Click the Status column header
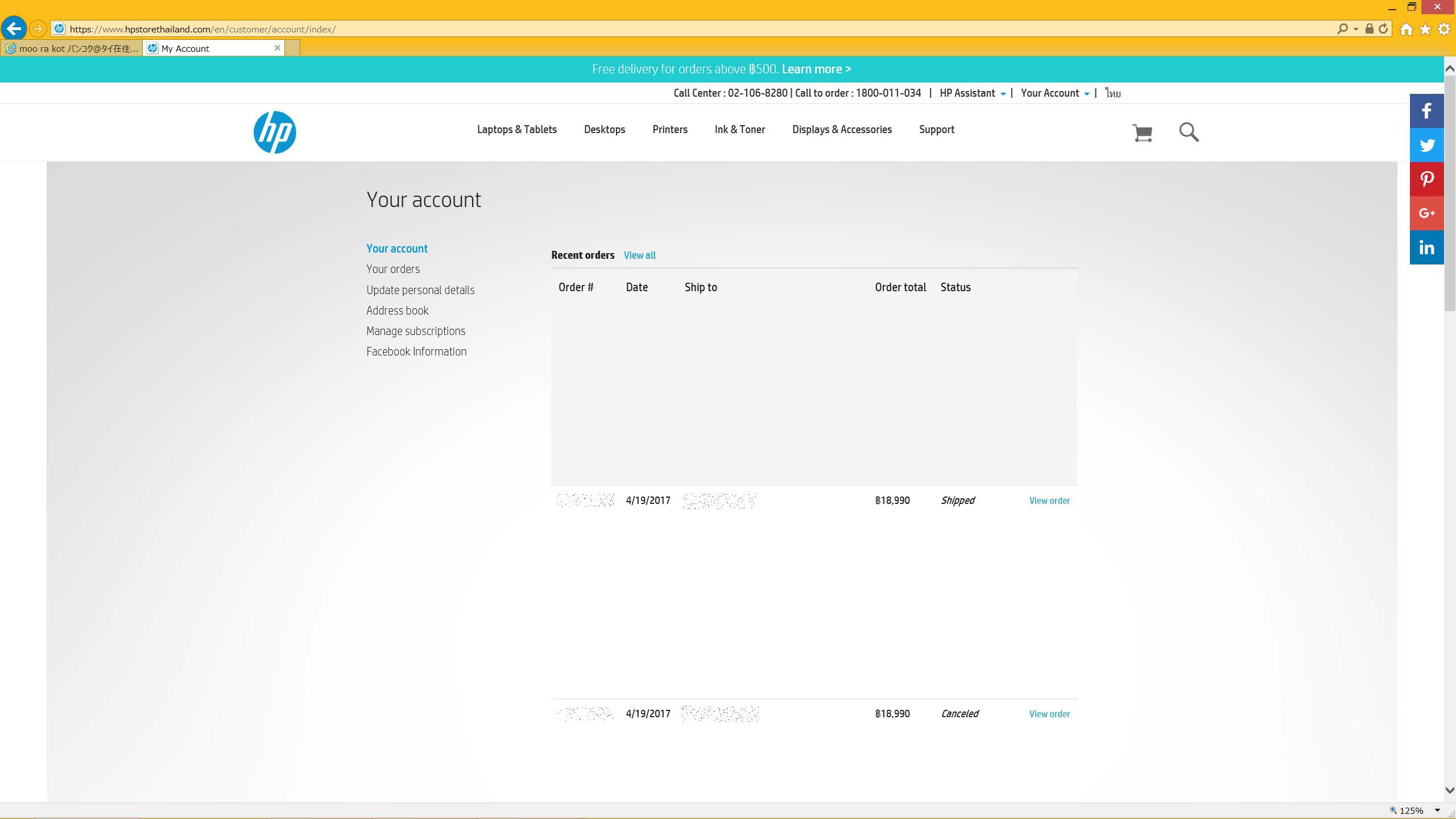The height and width of the screenshot is (819, 1456). (x=955, y=287)
